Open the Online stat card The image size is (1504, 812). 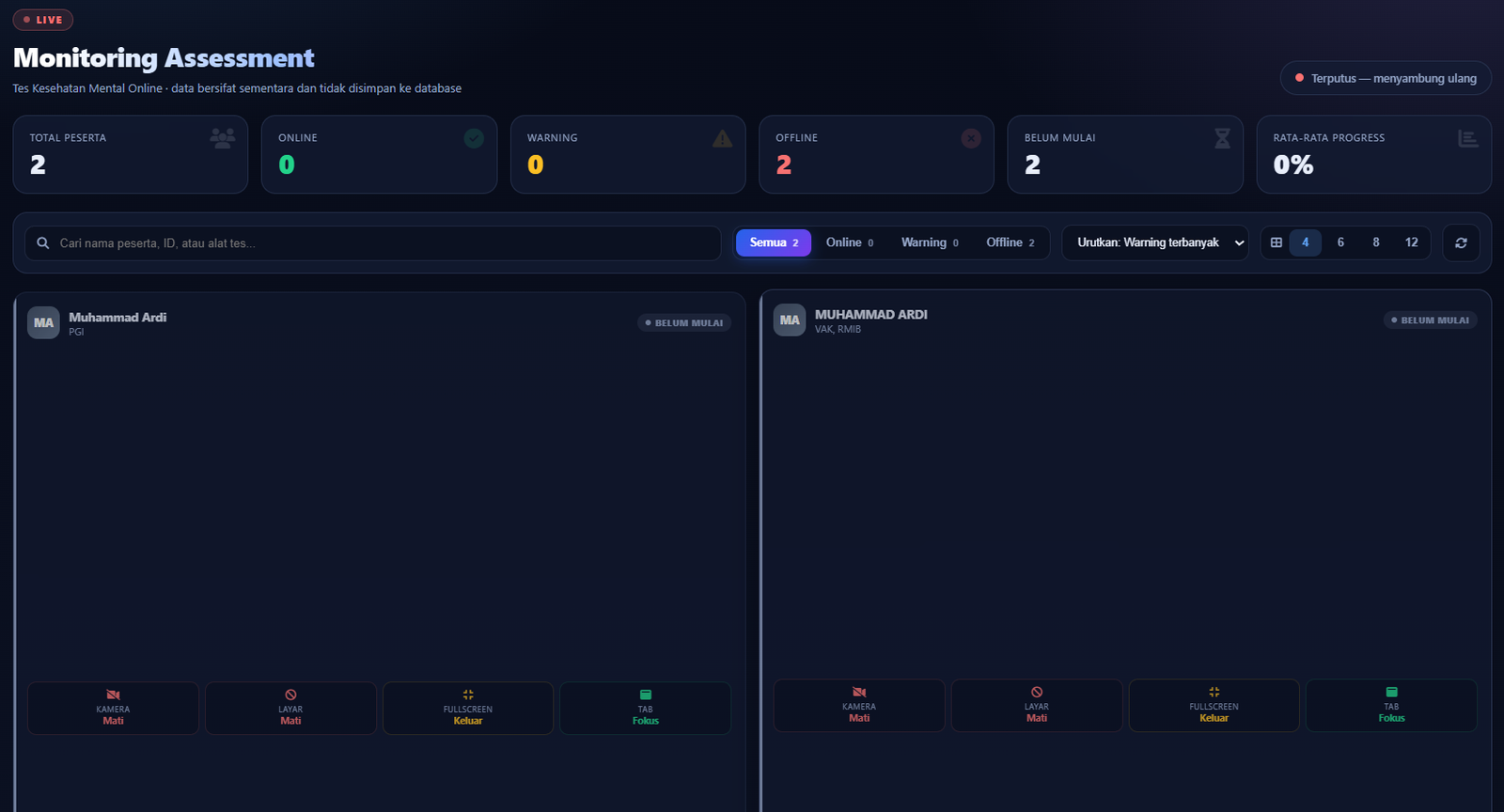(379, 154)
